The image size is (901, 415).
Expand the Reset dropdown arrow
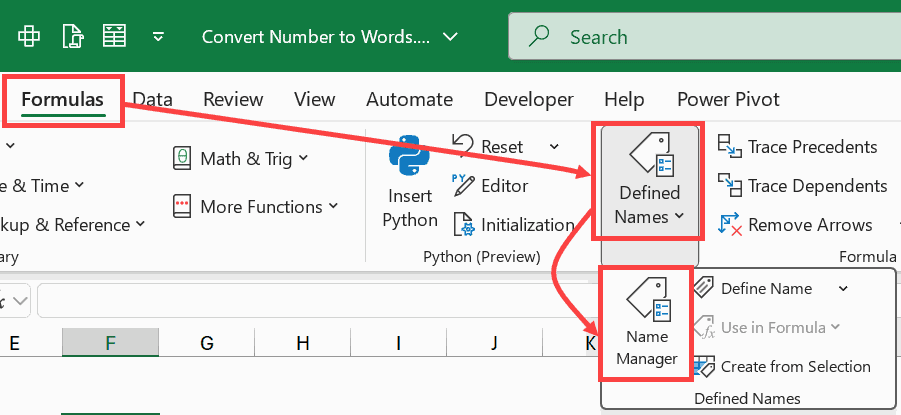point(554,147)
